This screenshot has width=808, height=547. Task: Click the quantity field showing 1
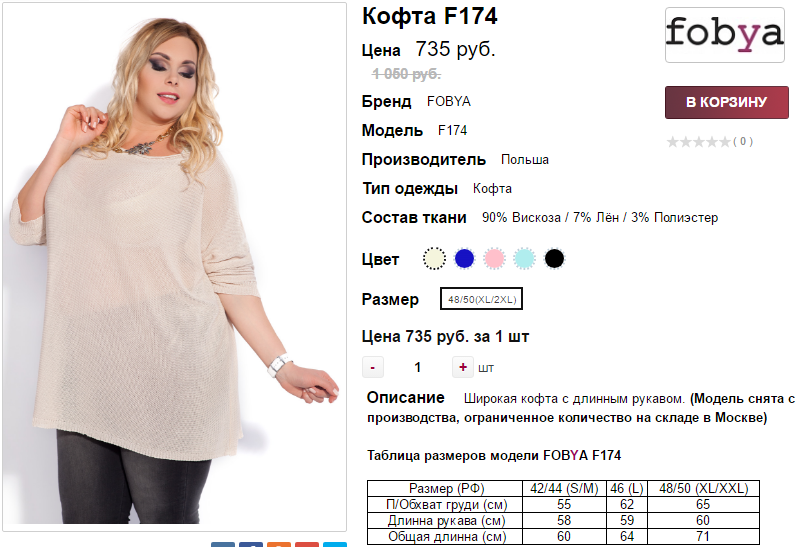point(417,367)
